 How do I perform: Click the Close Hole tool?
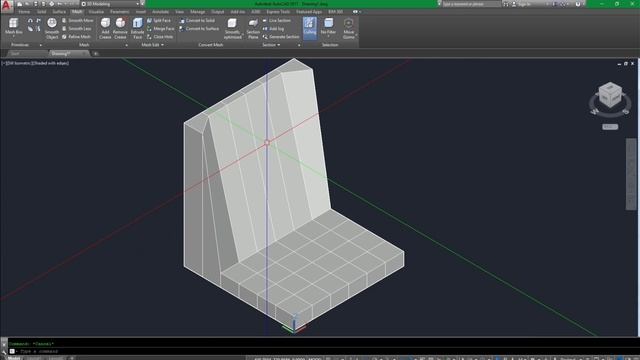pyautogui.click(x=160, y=37)
